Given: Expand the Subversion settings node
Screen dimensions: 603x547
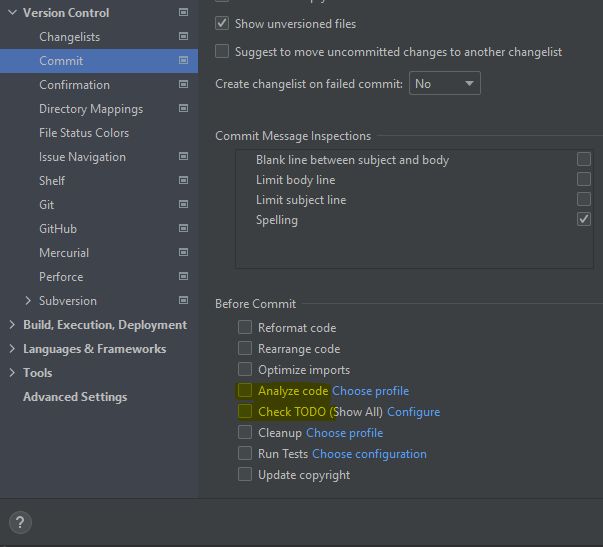Looking at the screenshot, I should 28,300.
